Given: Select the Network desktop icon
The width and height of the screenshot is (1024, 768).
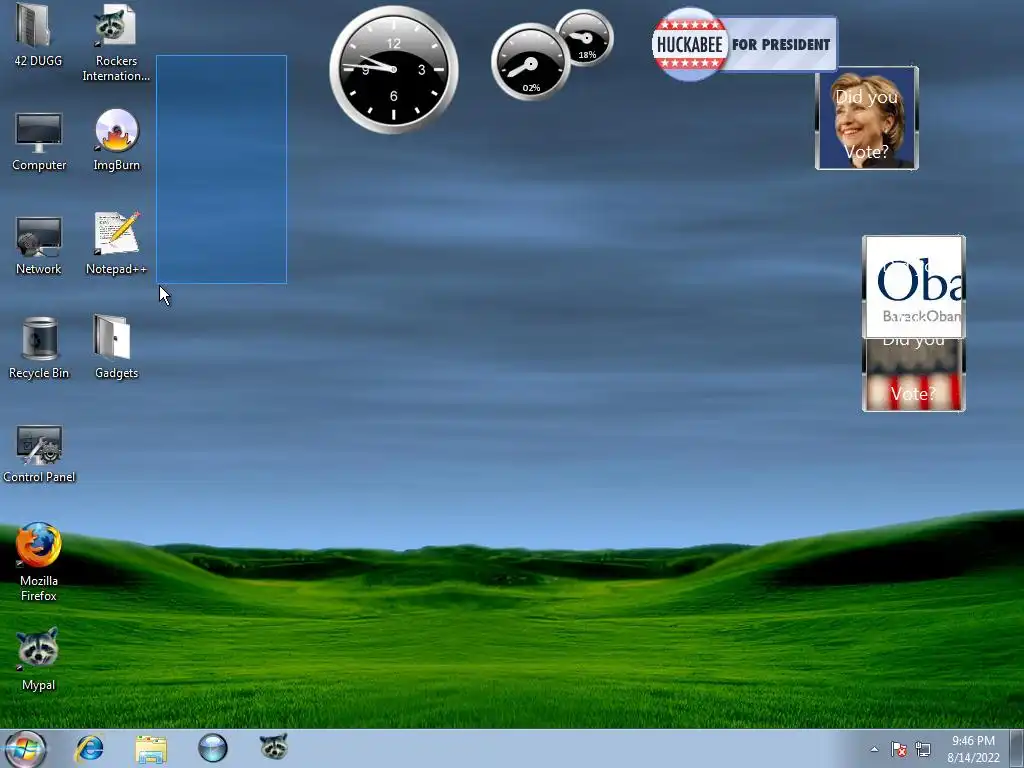Looking at the screenshot, I should (x=39, y=236).
